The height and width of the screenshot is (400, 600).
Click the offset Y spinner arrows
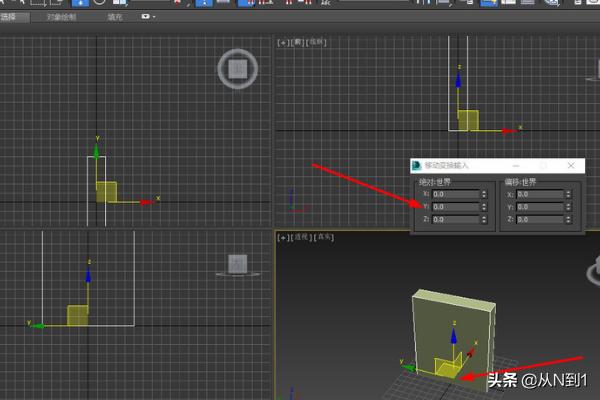tap(569, 207)
